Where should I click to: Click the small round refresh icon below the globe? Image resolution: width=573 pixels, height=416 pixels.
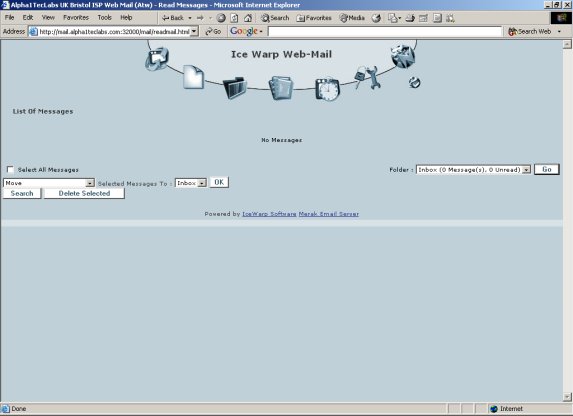click(x=414, y=83)
